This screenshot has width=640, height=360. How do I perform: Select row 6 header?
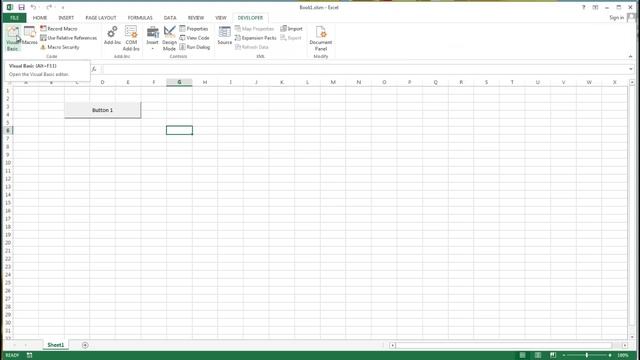pyautogui.click(x=8, y=131)
